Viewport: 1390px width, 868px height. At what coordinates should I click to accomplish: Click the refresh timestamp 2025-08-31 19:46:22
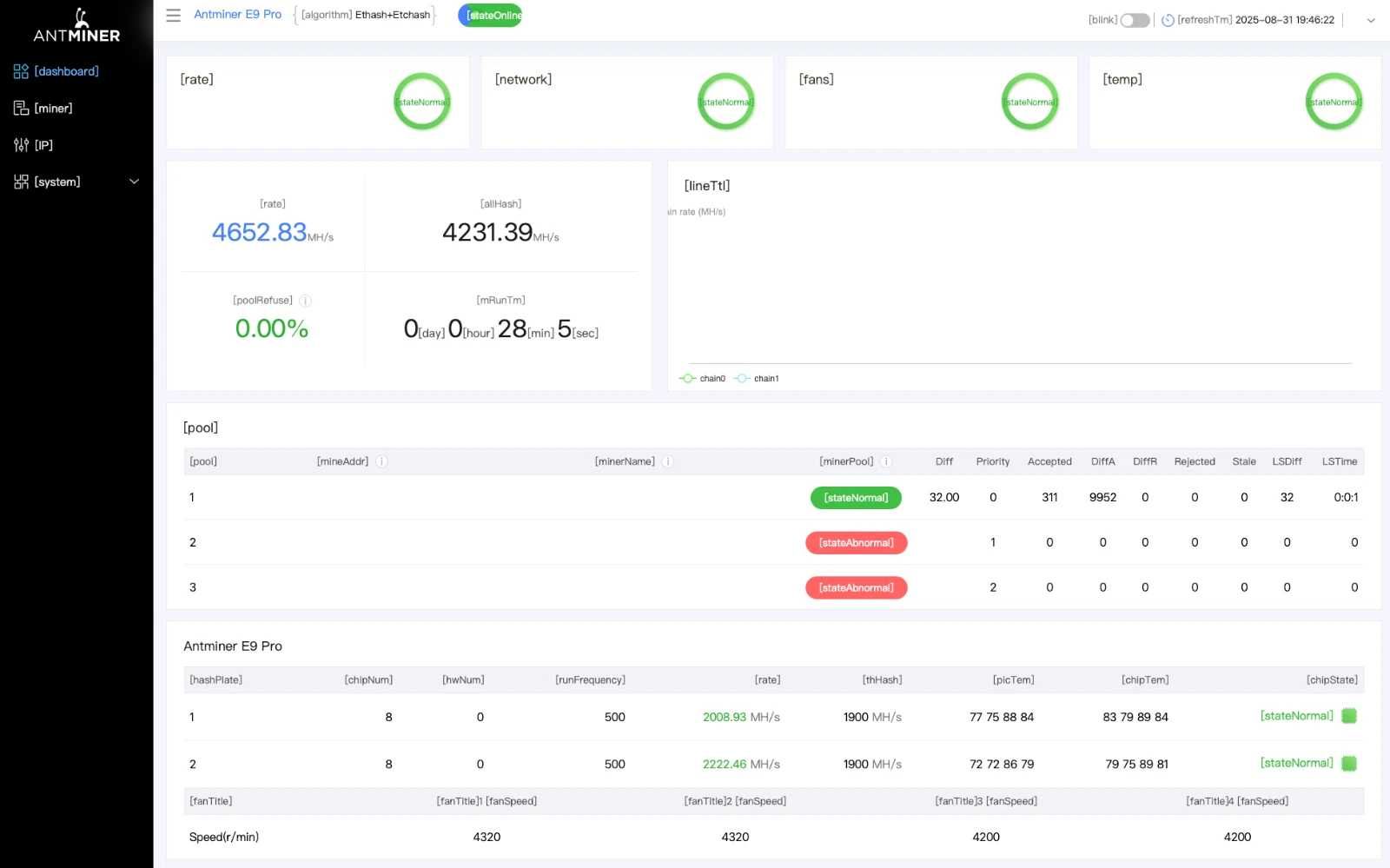coord(1285,20)
